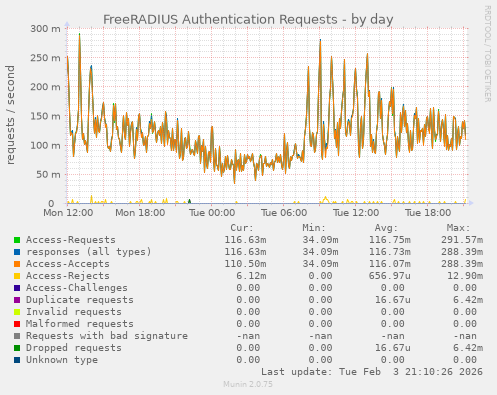The height and width of the screenshot is (395, 497).
Task: Select the Duplicate requests legend label
Action: [x=80, y=300]
